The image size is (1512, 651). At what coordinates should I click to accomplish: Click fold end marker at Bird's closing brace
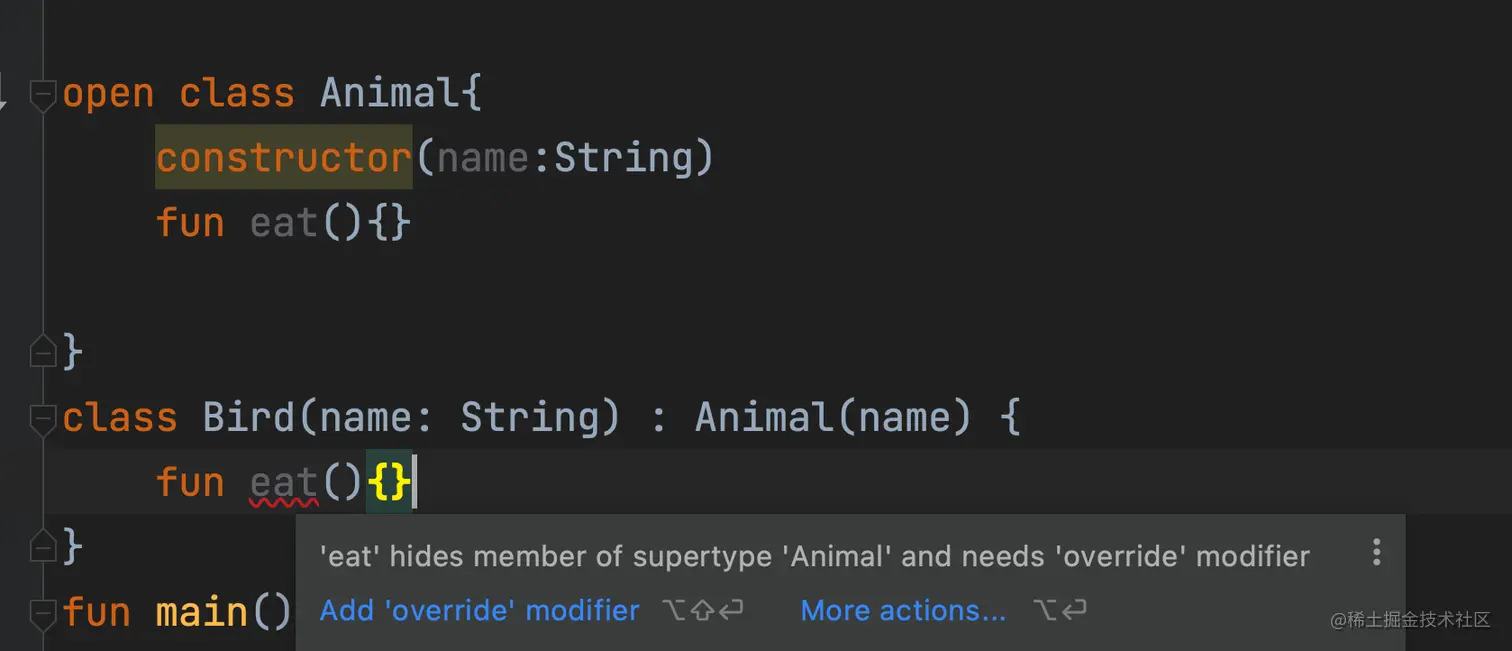point(42,546)
